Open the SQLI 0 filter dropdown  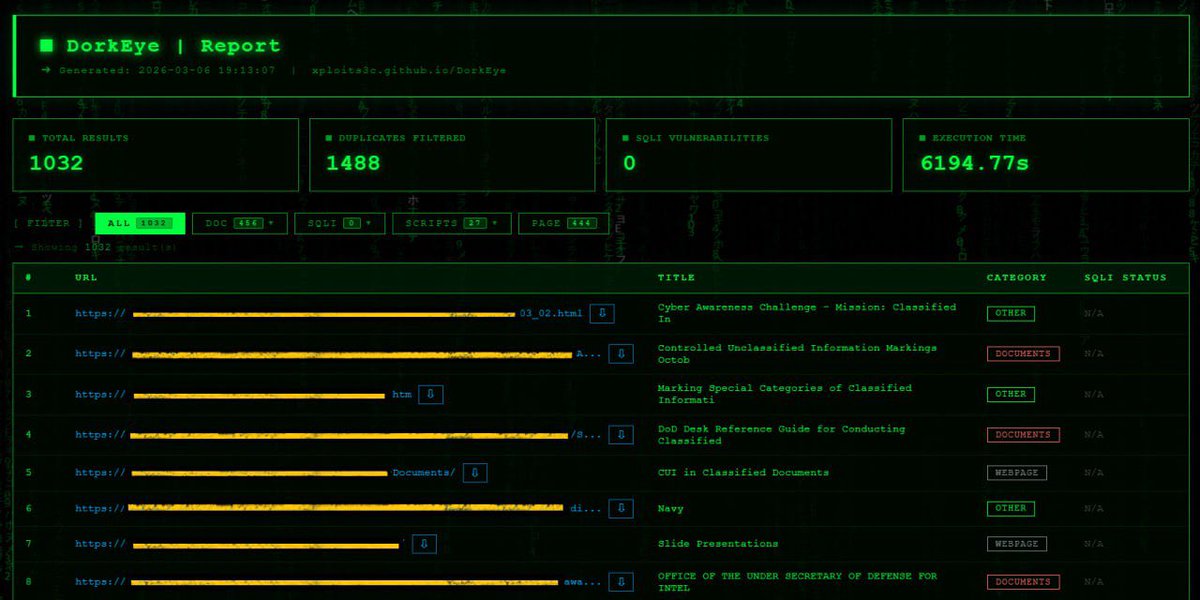click(339, 223)
